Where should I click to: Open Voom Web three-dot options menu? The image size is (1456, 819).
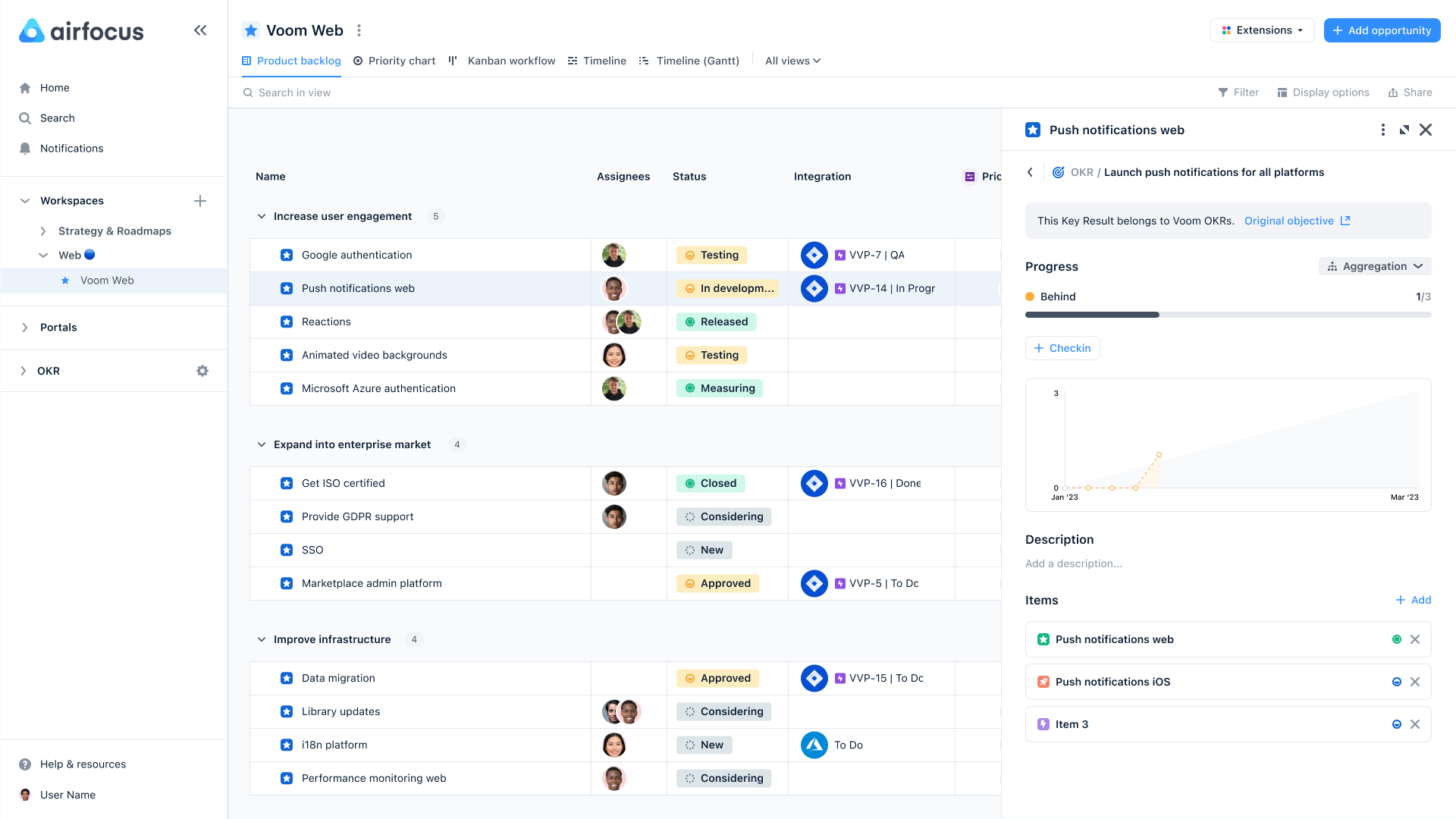coord(359,30)
